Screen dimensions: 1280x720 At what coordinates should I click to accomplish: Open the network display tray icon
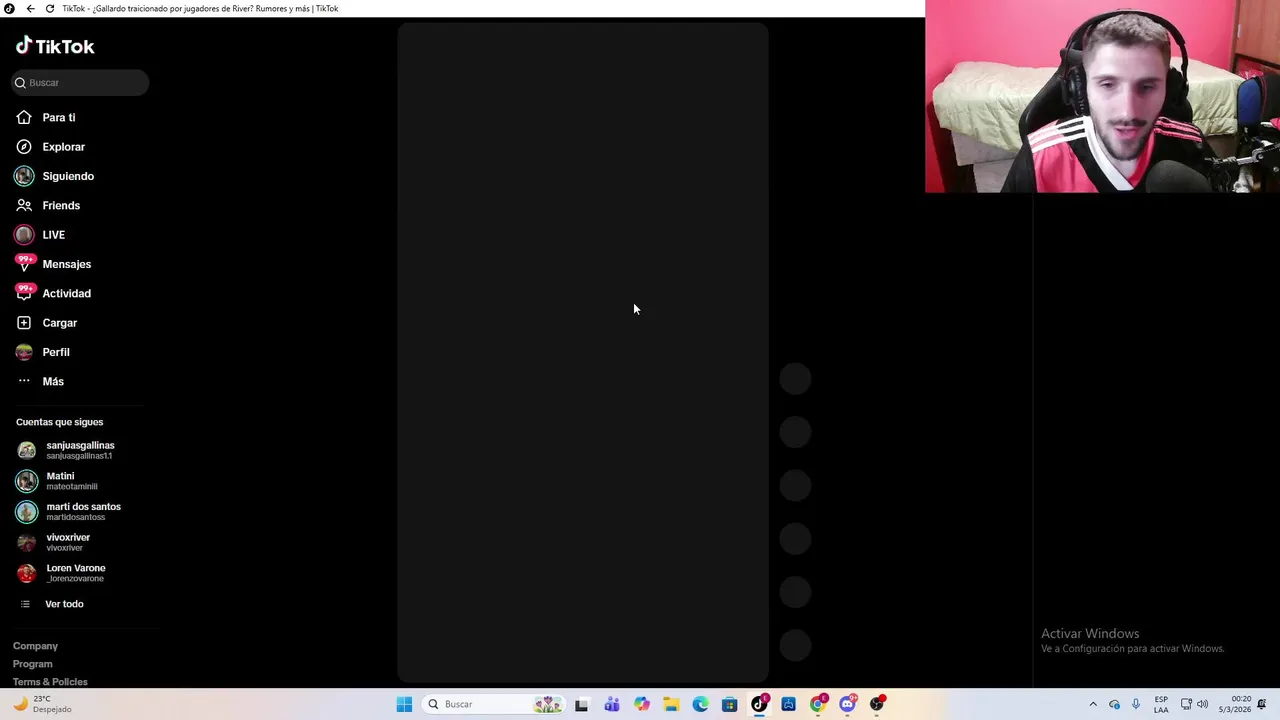point(1186,704)
